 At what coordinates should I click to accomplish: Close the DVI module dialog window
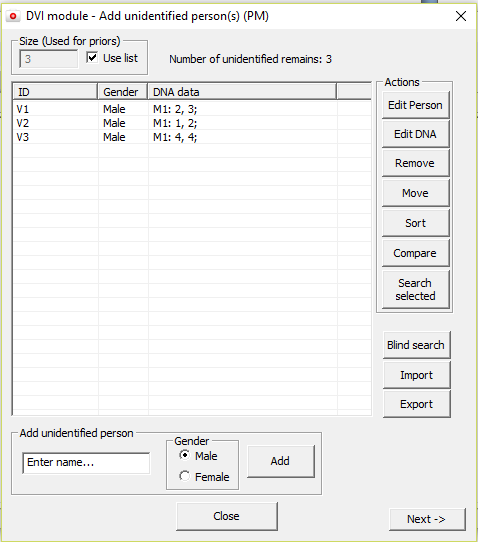click(461, 16)
